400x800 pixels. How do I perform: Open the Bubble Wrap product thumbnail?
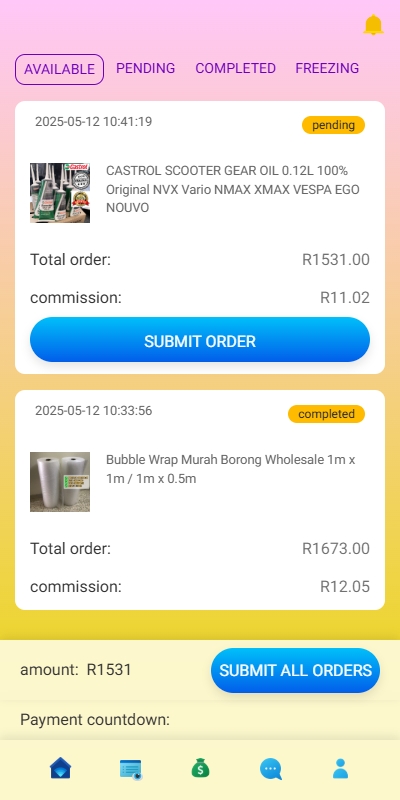[60, 482]
